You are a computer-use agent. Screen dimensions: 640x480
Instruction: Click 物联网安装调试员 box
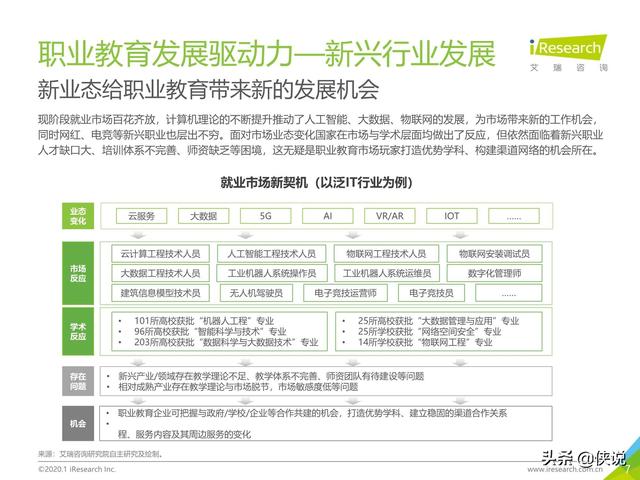(494, 253)
